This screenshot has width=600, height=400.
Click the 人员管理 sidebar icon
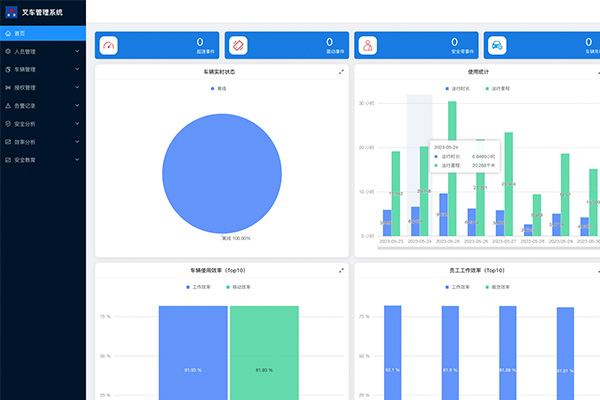8,51
